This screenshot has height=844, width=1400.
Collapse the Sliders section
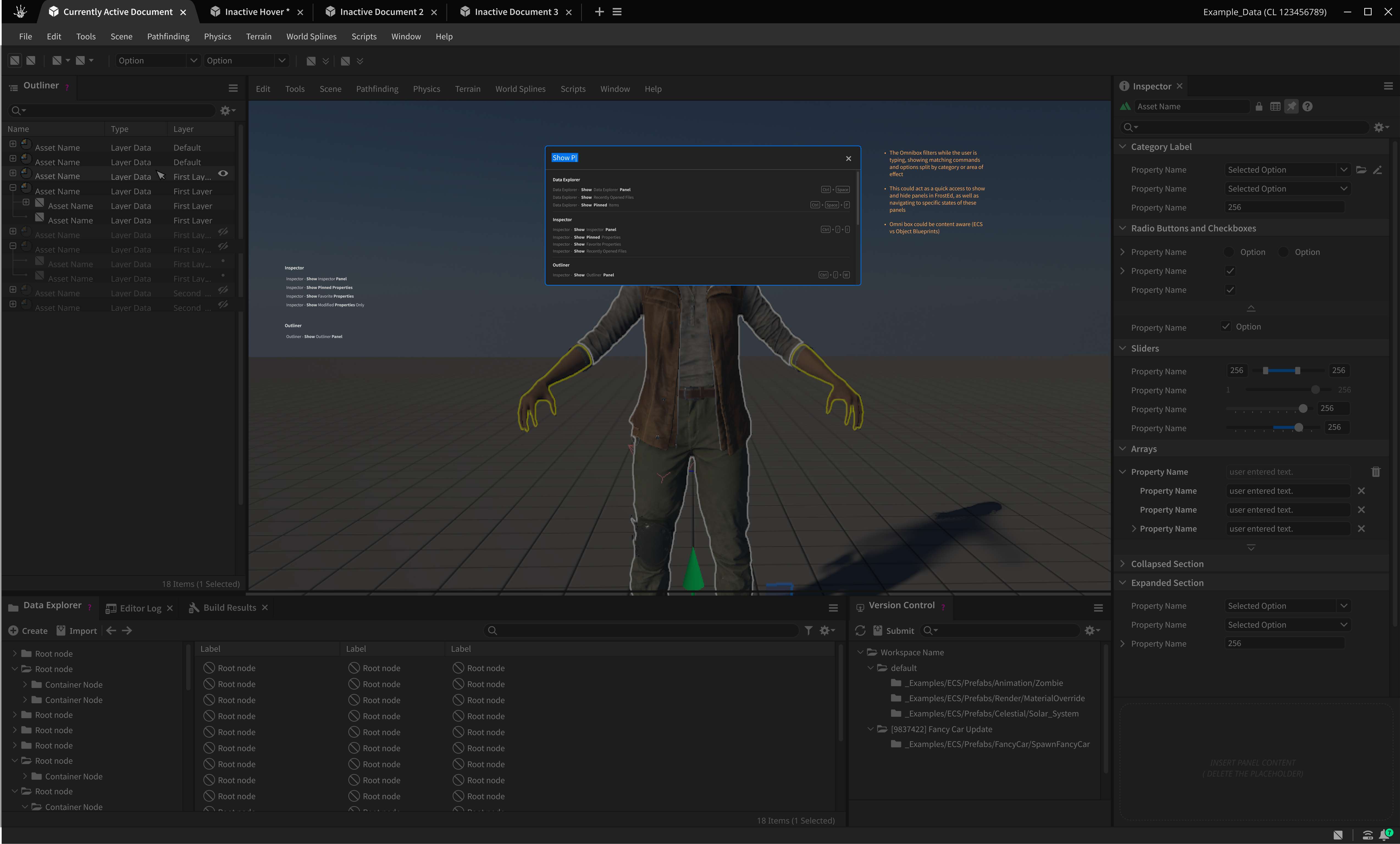click(x=1123, y=348)
